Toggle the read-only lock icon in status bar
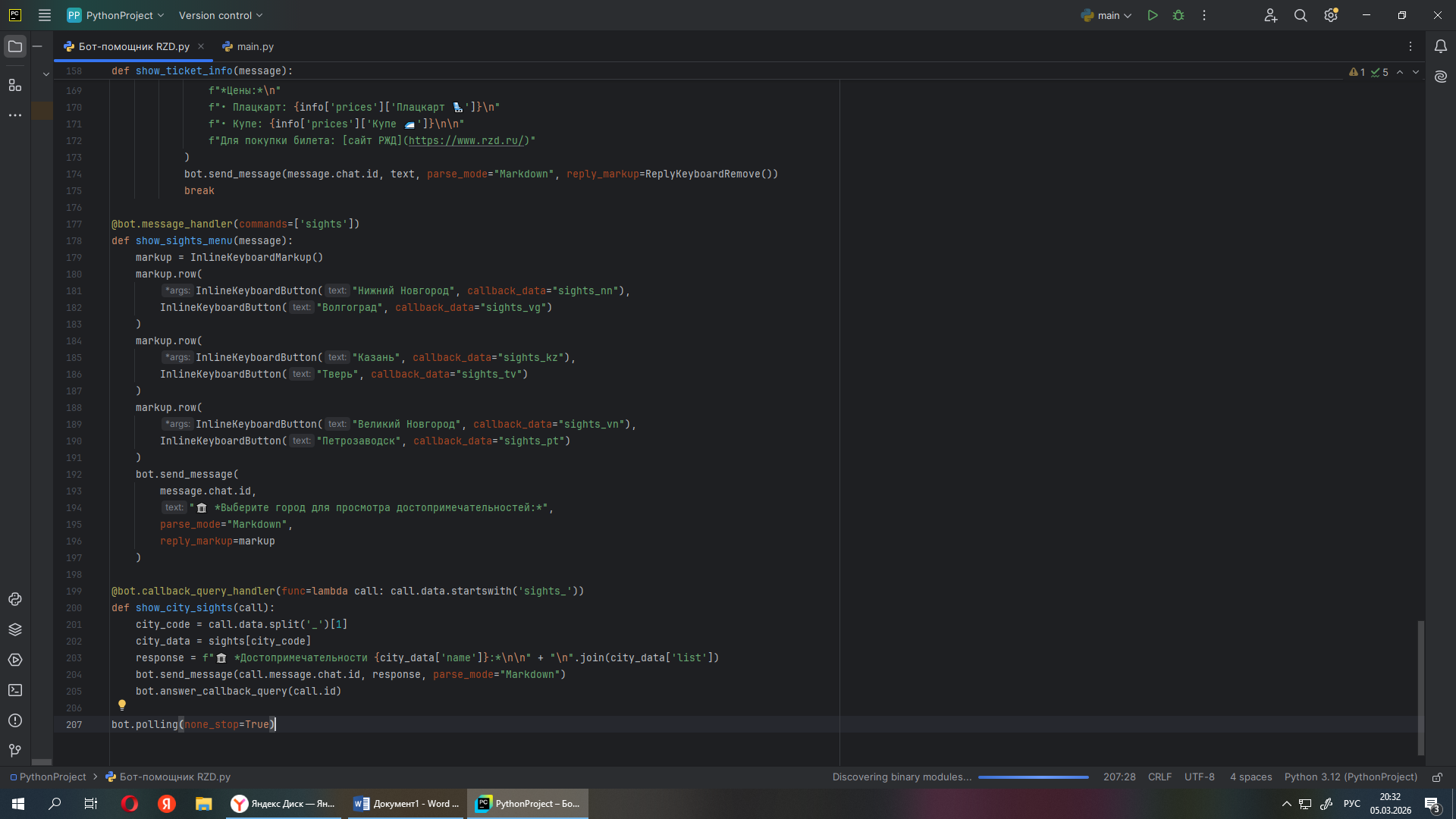 pos(1437,777)
